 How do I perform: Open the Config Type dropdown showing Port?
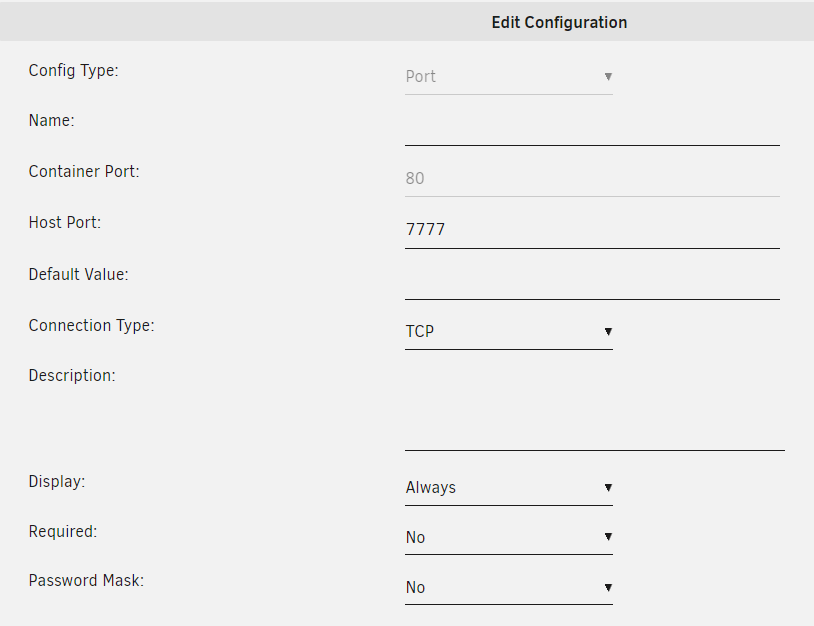[508, 77]
